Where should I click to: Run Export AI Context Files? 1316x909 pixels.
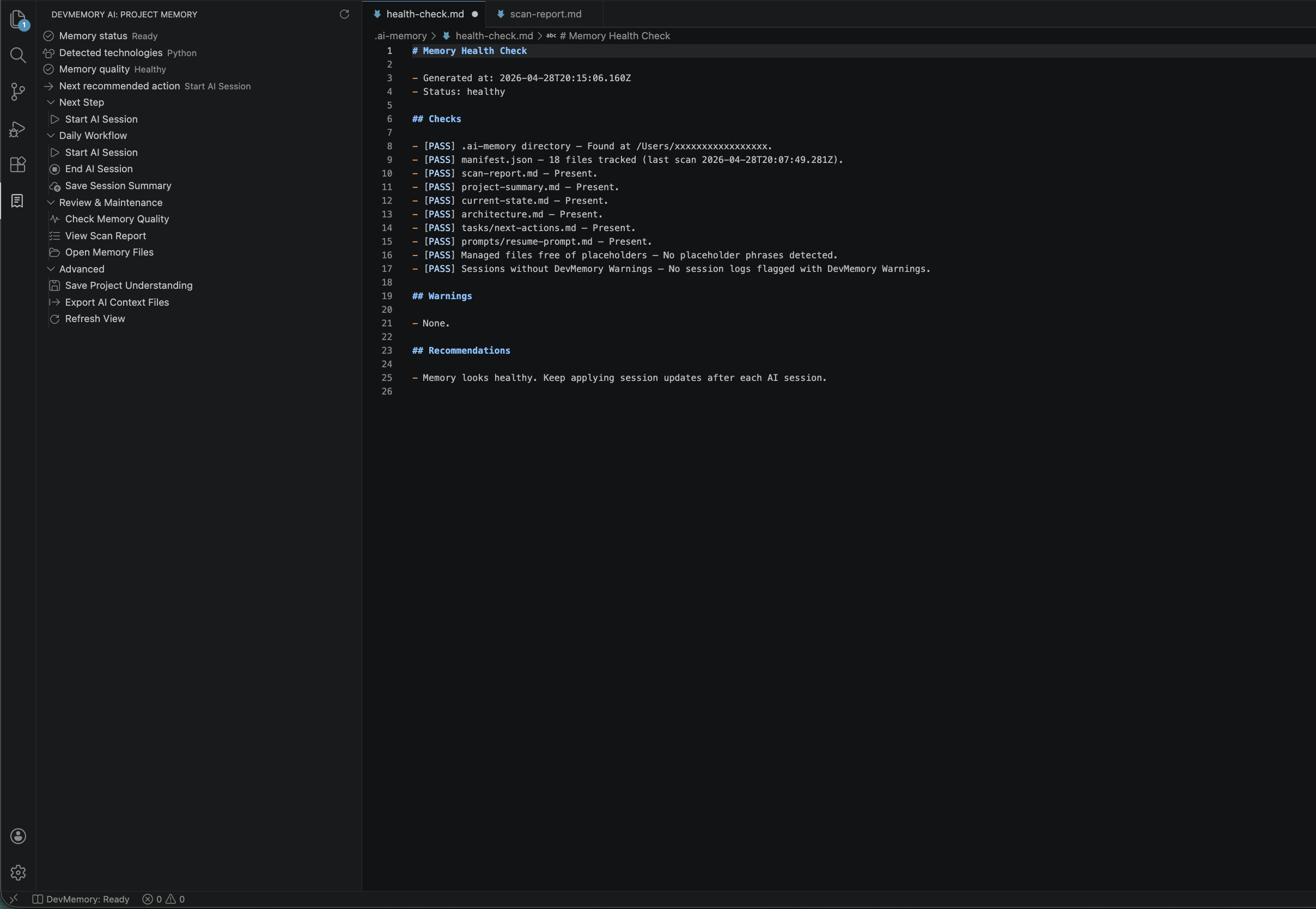click(117, 302)
